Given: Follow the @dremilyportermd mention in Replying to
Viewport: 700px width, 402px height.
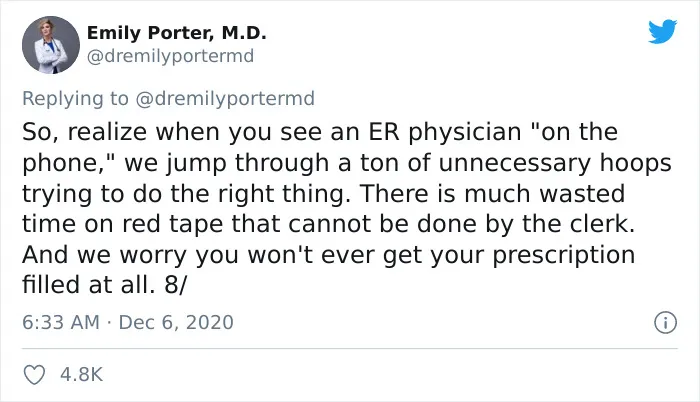Looking at the screenshot, I should click(x=225, y=98).
